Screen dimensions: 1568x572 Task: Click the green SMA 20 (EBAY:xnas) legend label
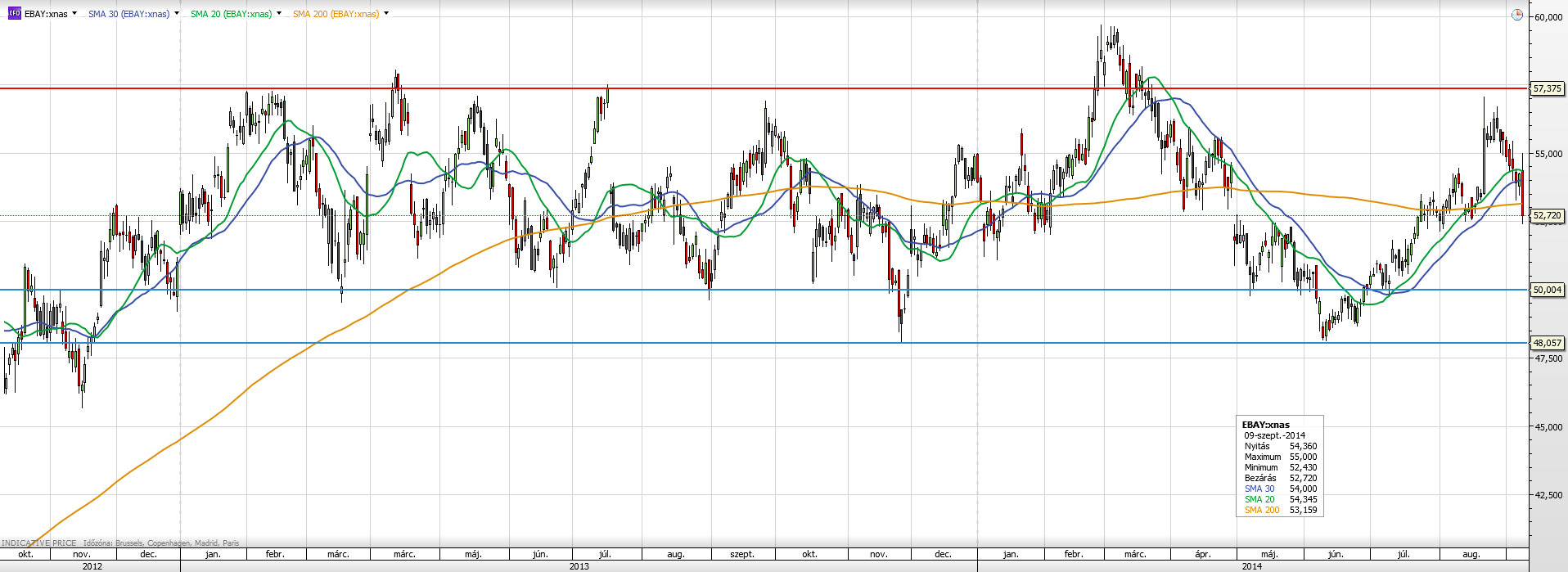pos(231,14)
